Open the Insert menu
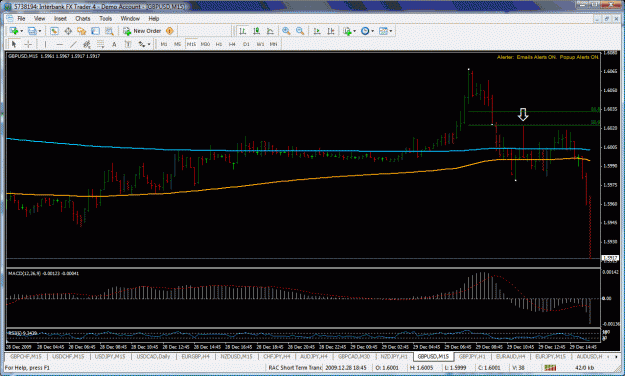The height and width of the screenshot is (376, 625). (61, 19)
